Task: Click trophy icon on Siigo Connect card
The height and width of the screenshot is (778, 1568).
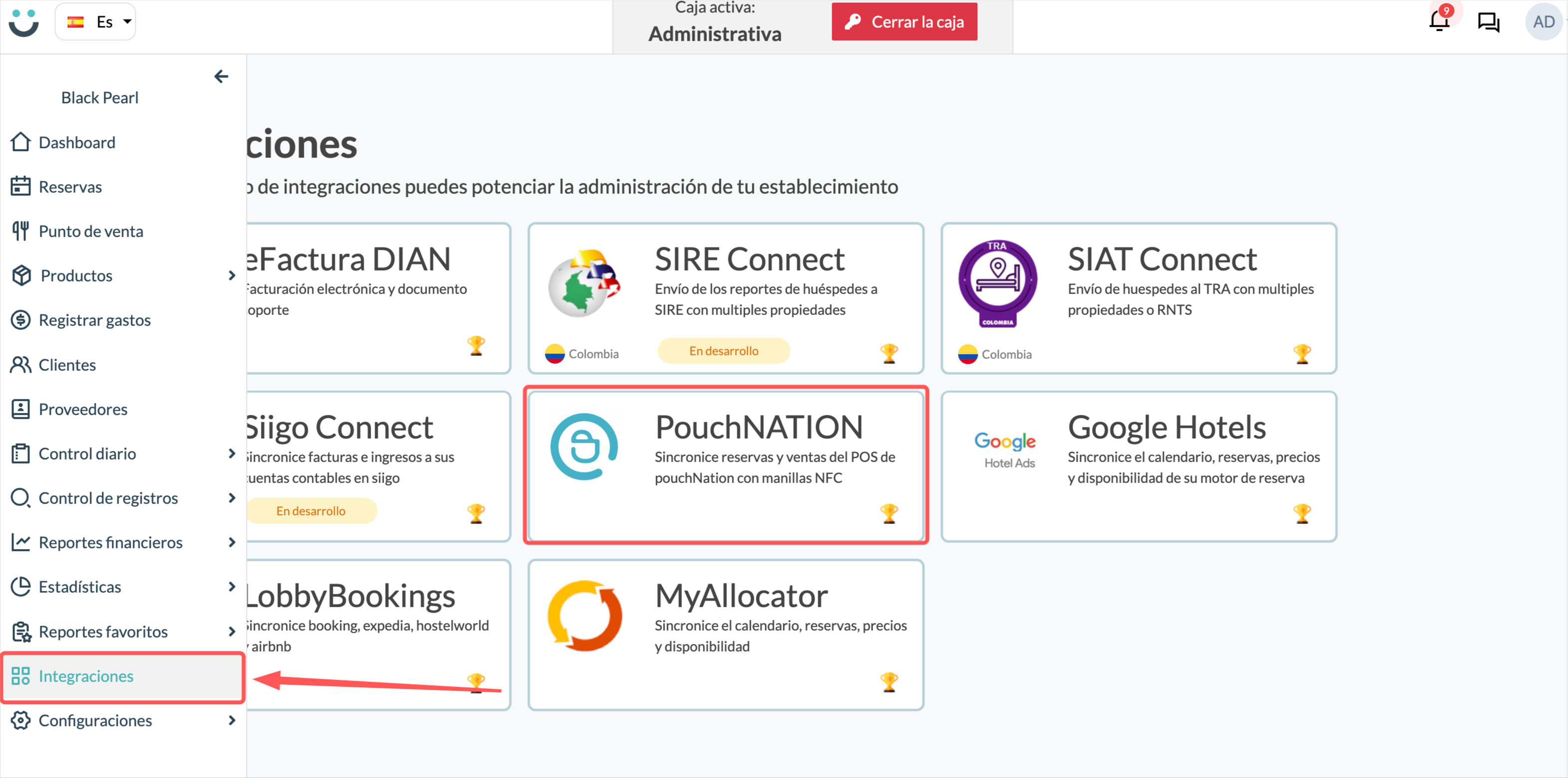Action: (x=476, y=513)
